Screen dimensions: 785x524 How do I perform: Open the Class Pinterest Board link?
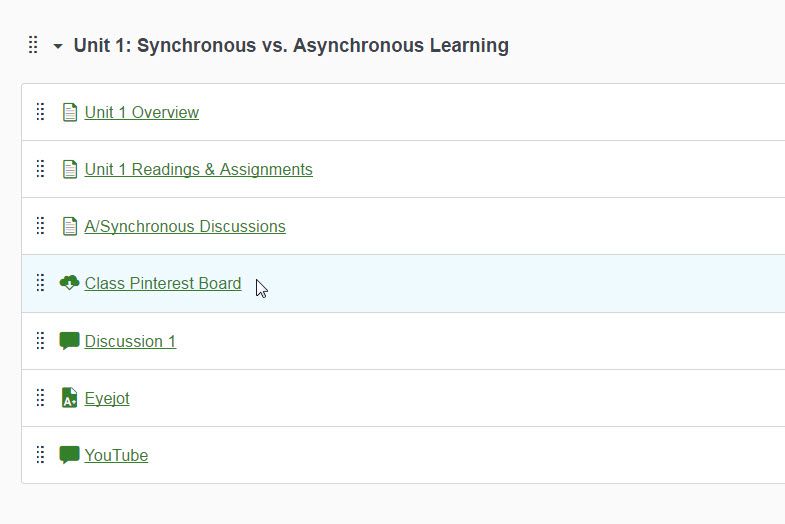pyautogui.click(x=163, y=283)
